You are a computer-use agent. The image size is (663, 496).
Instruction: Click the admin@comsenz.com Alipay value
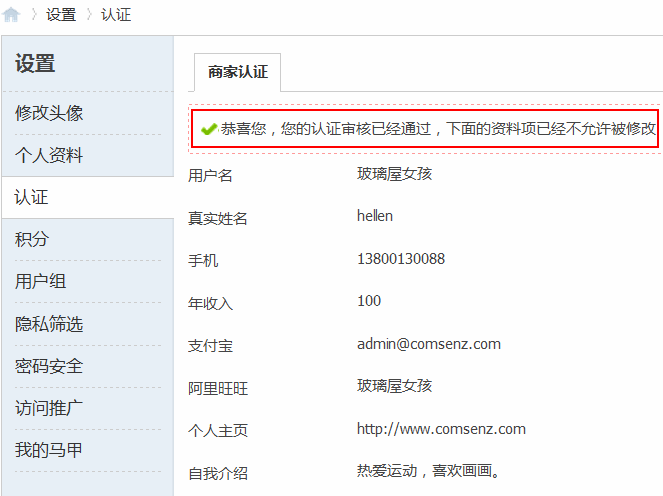pyautogui.click(x=428, y=344)
